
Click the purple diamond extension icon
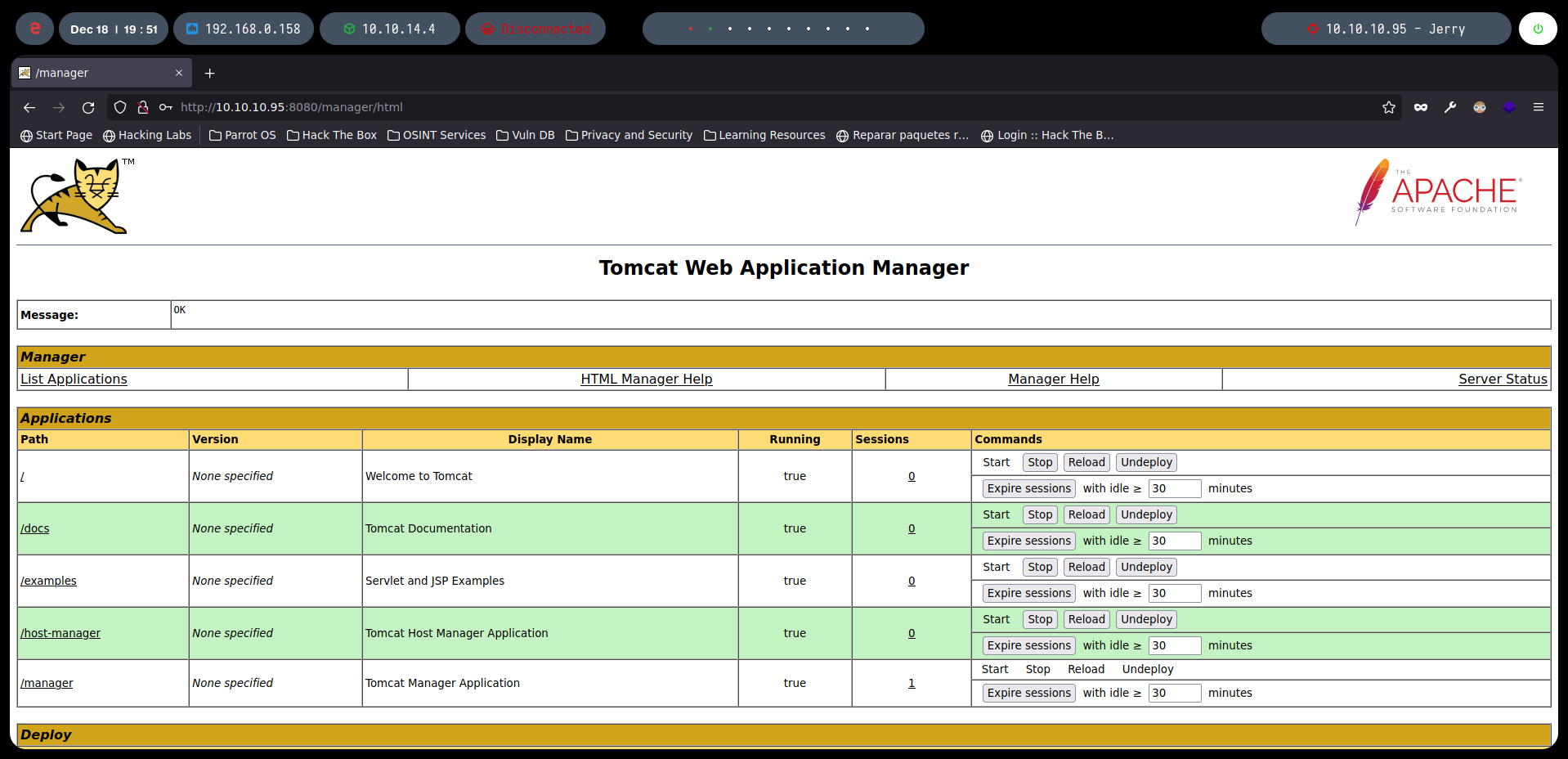click(x=1509, y=107)
